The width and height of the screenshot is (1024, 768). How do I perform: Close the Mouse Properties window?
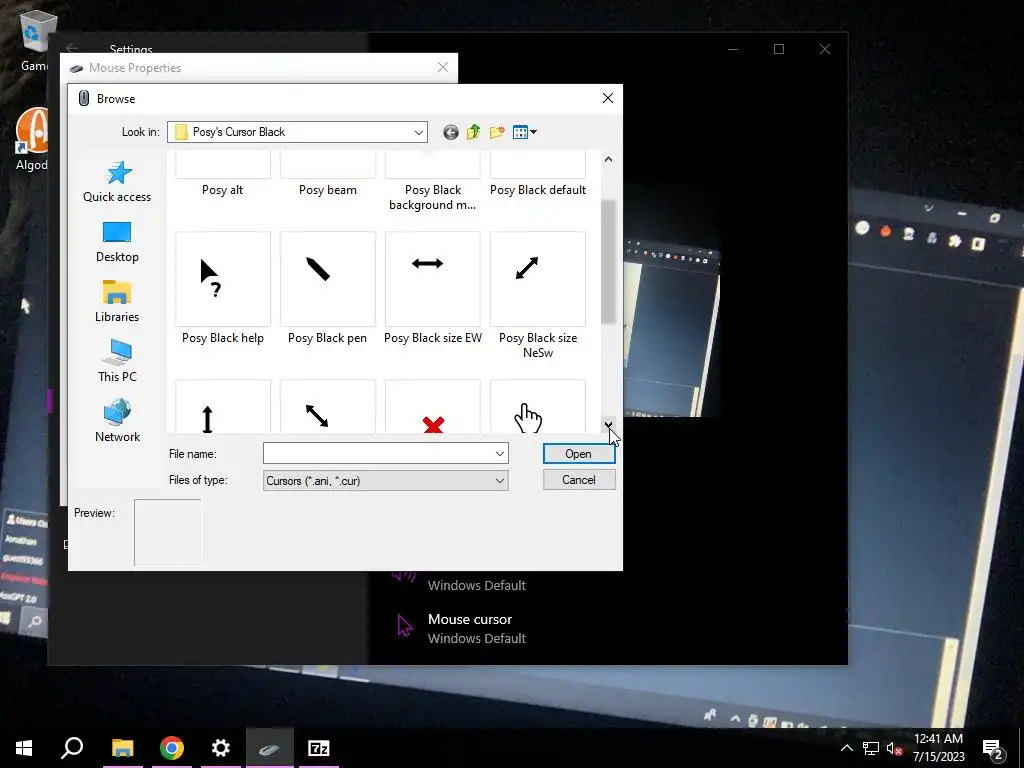(443, 67)
